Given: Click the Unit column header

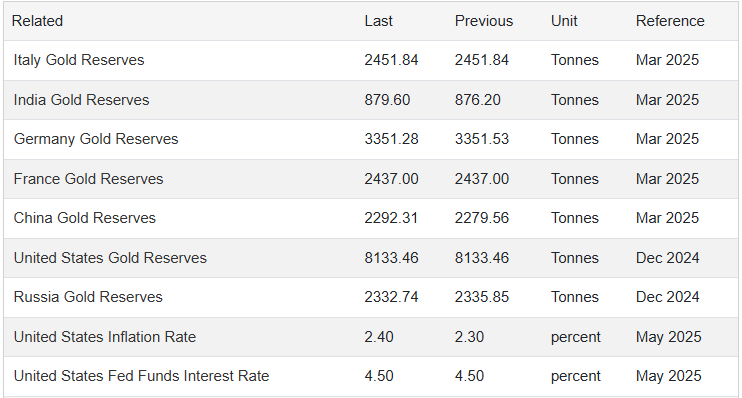Looking at the screenshot, I should tap(564, 21).
